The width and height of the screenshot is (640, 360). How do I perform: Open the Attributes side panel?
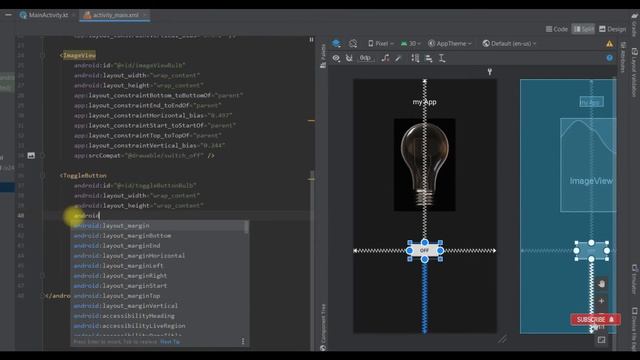(x=623, y=56)
